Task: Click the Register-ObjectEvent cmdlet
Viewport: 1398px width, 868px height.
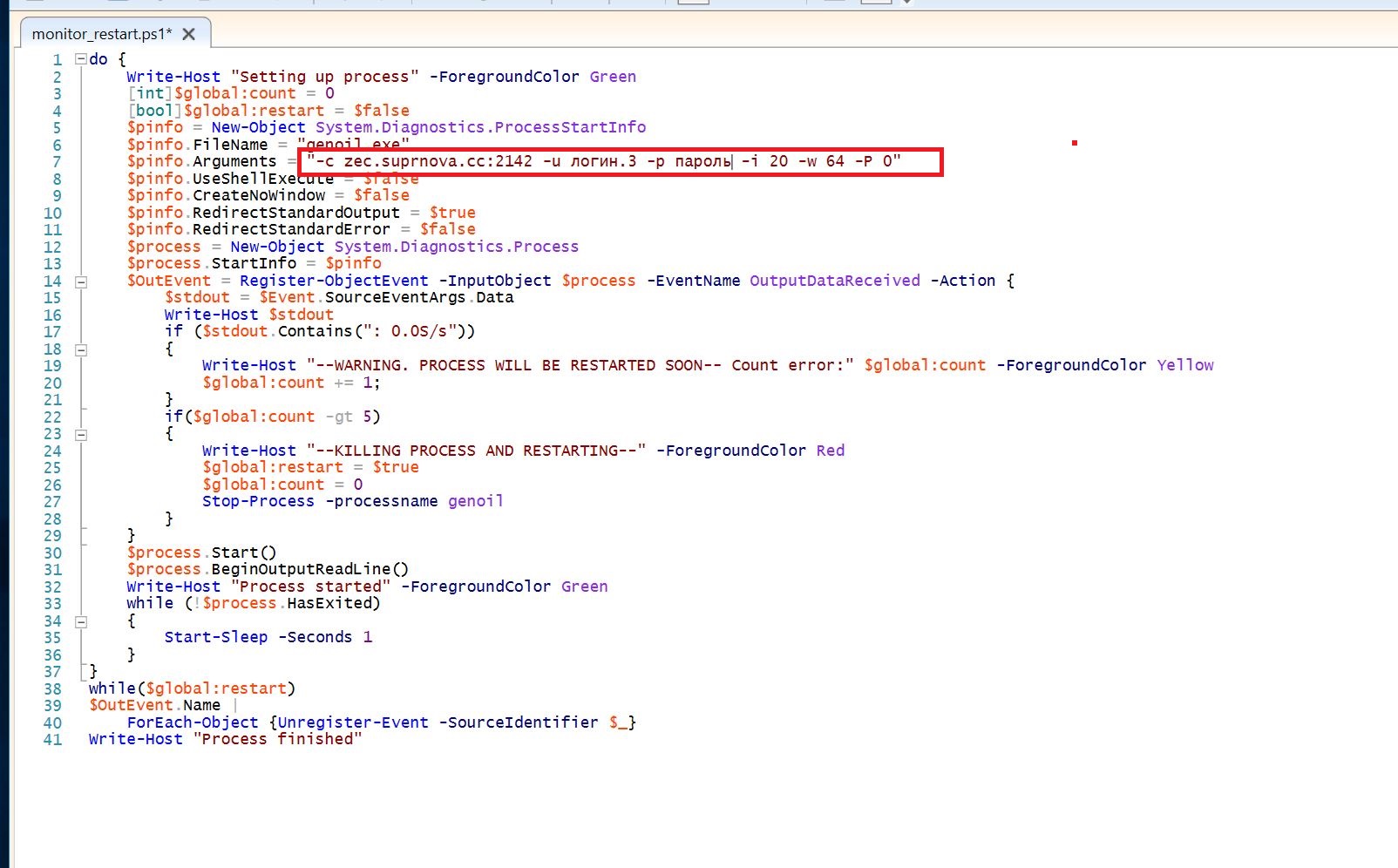Action: point(334,281)
